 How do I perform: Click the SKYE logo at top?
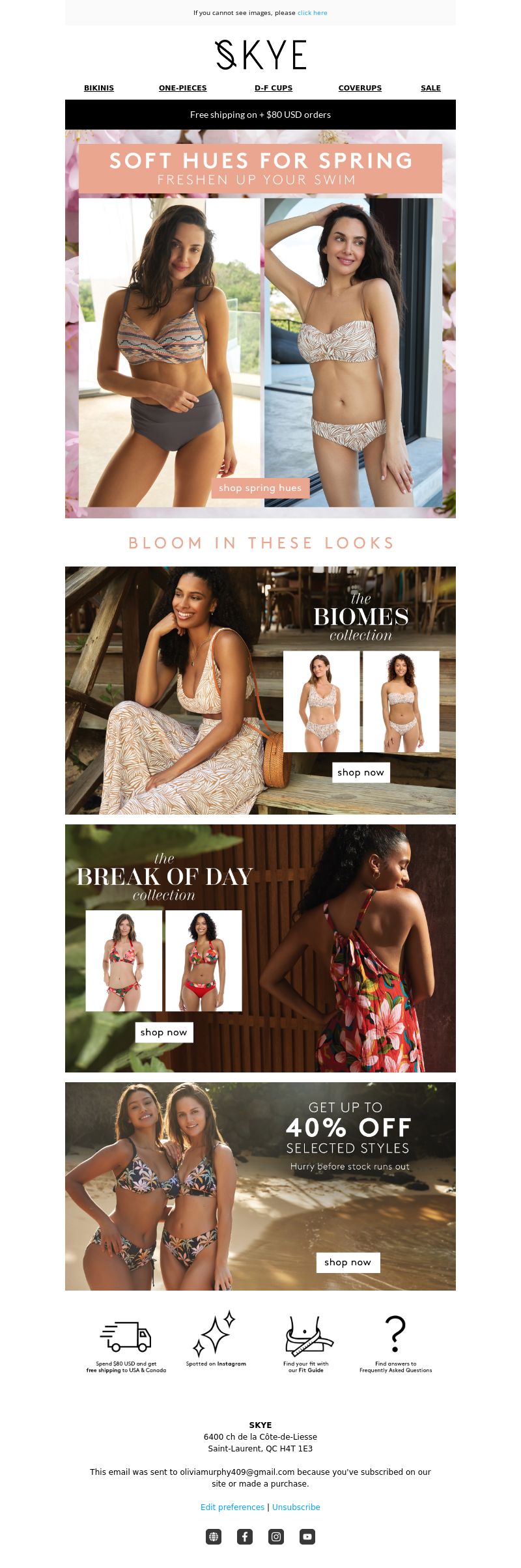click(x=260, y=55)
